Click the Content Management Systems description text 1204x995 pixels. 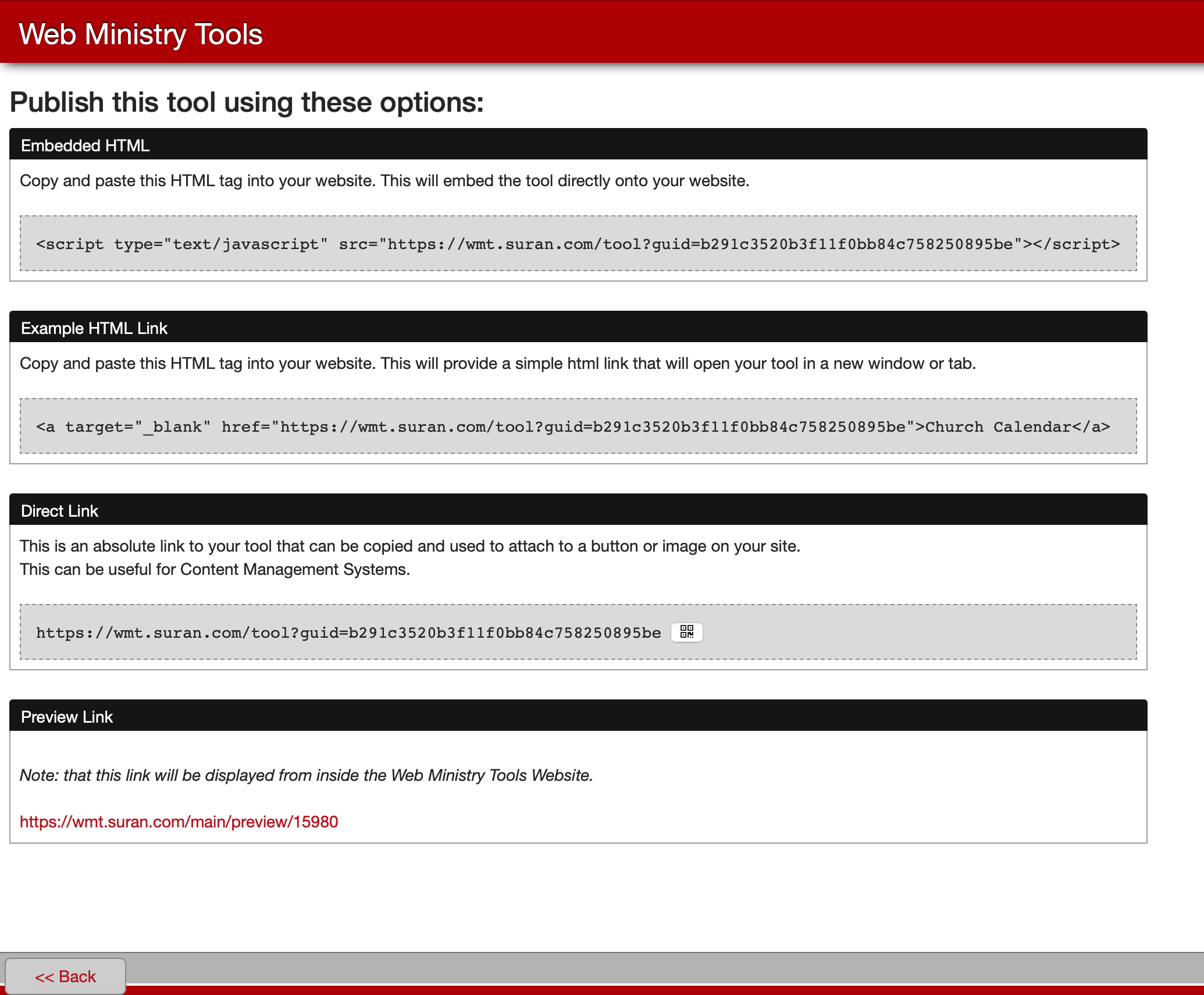(215, 569)
